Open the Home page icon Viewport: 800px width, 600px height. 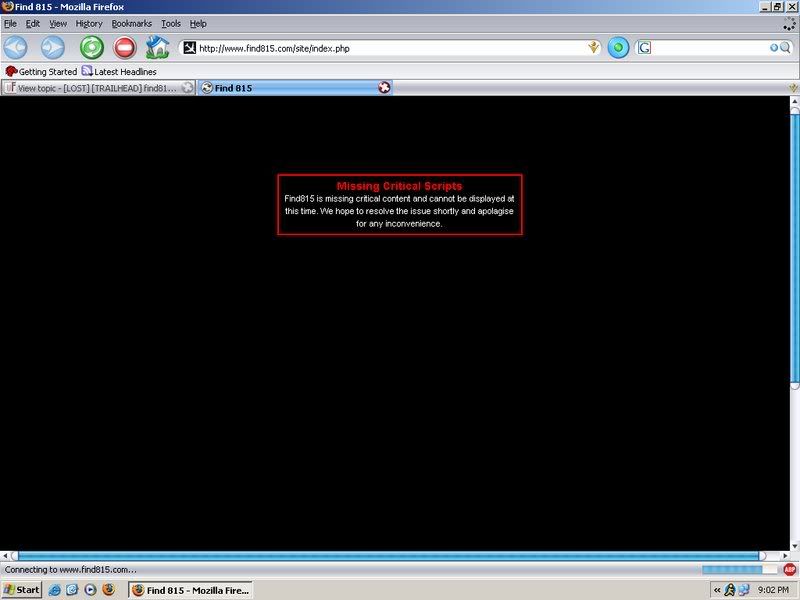[x=158, y=47]
